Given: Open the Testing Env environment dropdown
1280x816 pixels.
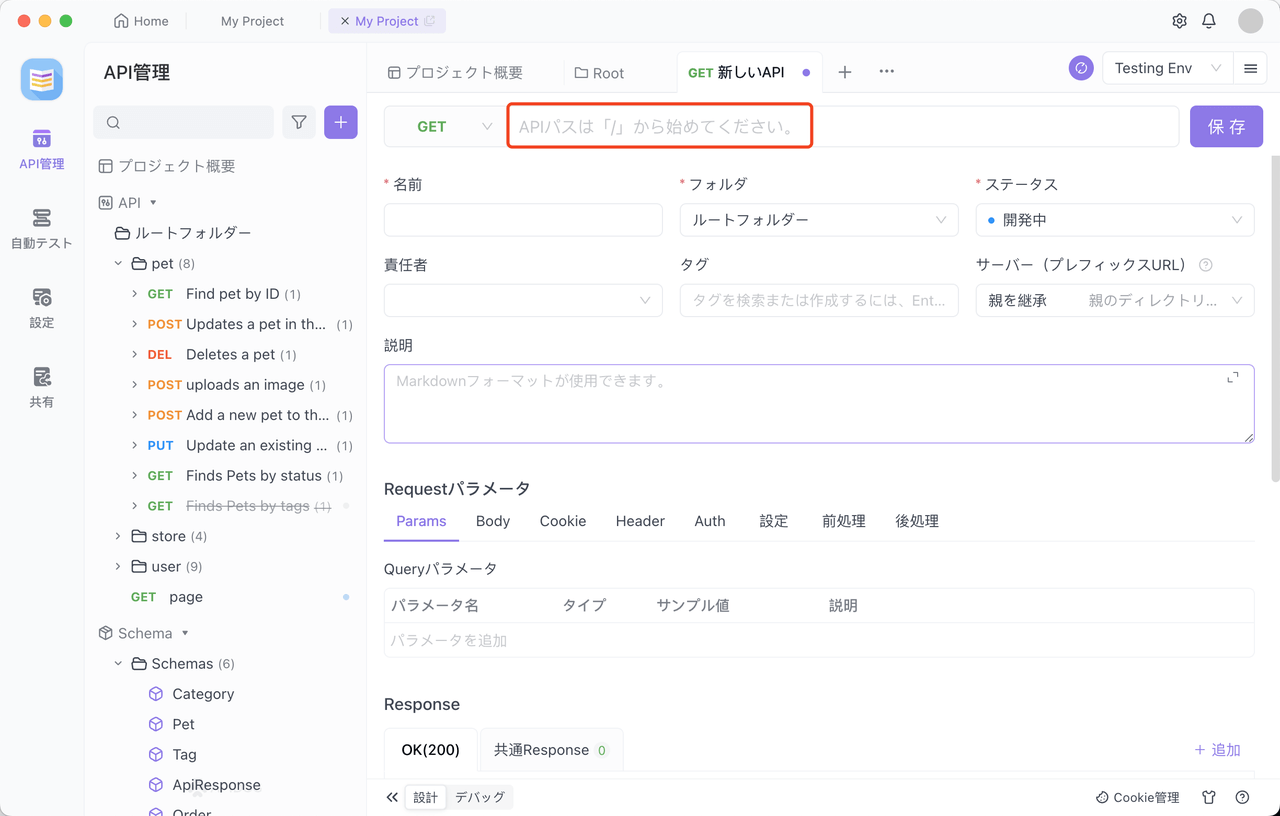Looking at the screenshot, I should 1167,68.
